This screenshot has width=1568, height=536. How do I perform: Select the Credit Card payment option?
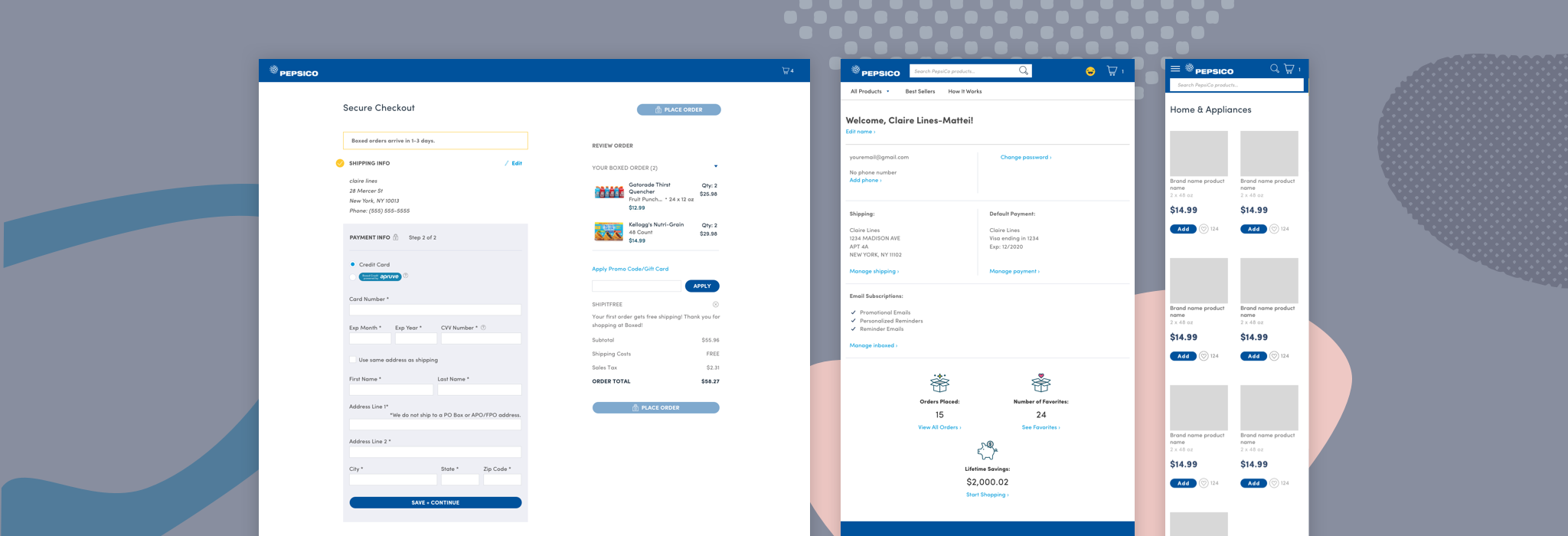(353, 264)
